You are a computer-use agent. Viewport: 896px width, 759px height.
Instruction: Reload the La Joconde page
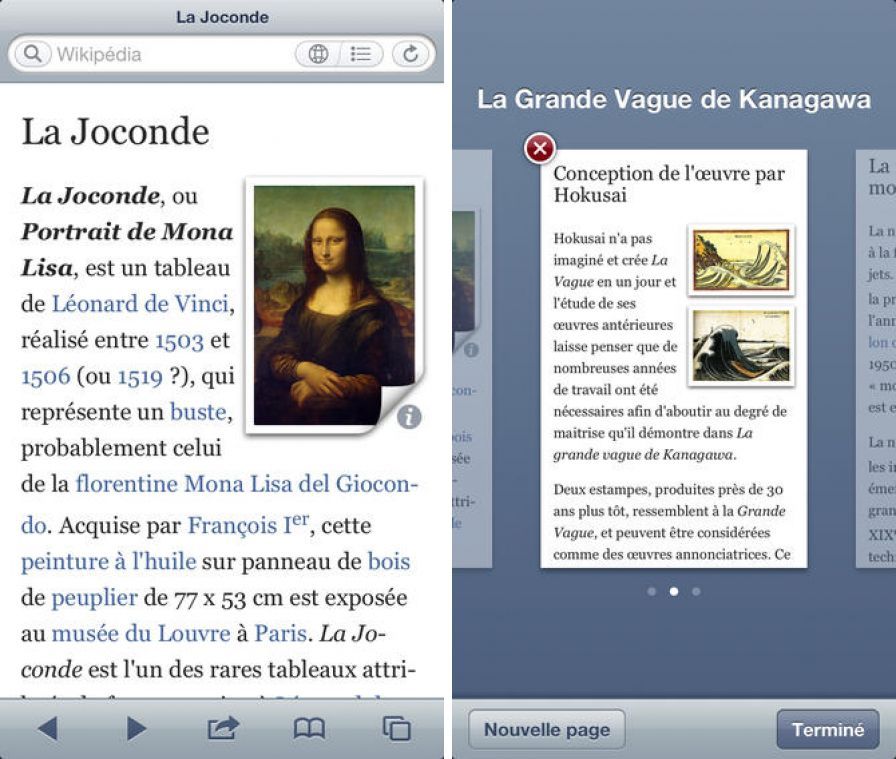coord(410,54)
